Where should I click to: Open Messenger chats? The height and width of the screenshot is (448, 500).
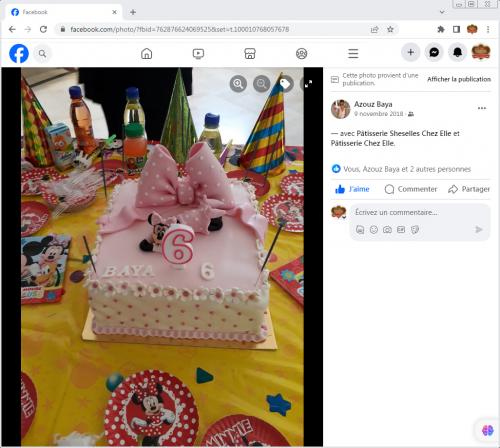(x=434, y=52)
